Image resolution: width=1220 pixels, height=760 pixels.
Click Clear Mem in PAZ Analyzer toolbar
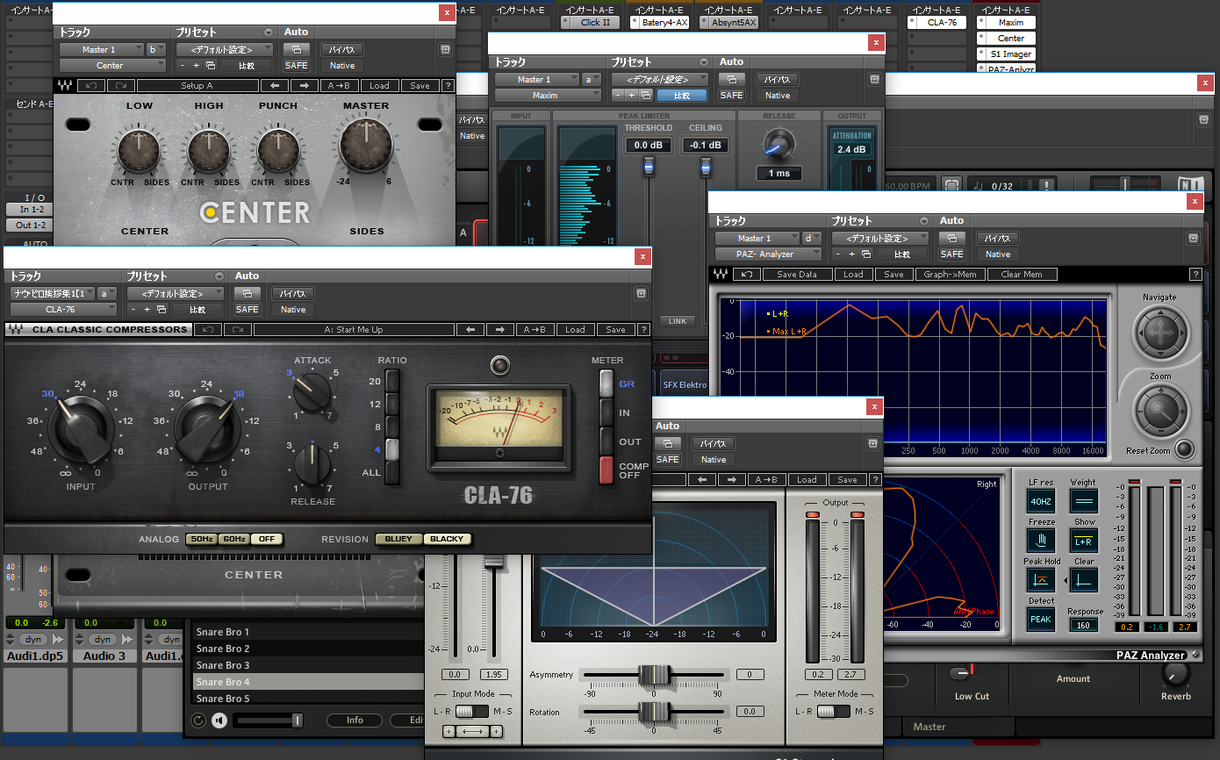pos(1021,274)
